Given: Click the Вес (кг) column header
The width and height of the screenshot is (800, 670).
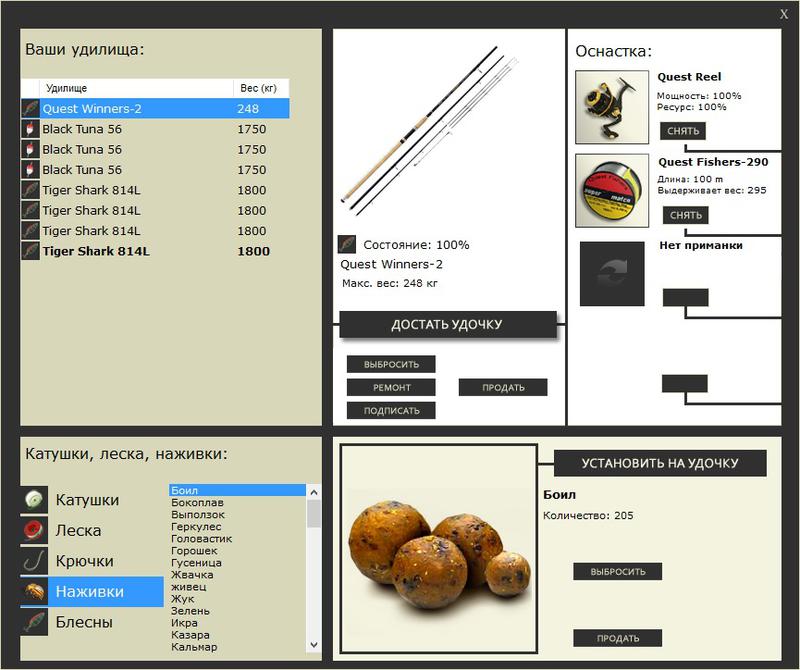Looking at the screenshot, I should point(261,88).
